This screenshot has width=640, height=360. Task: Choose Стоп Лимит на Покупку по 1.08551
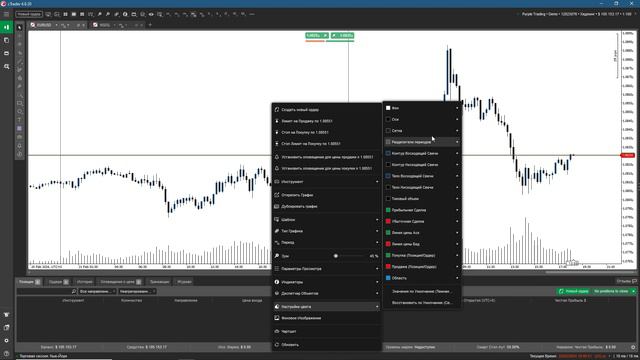pos(327,144)
